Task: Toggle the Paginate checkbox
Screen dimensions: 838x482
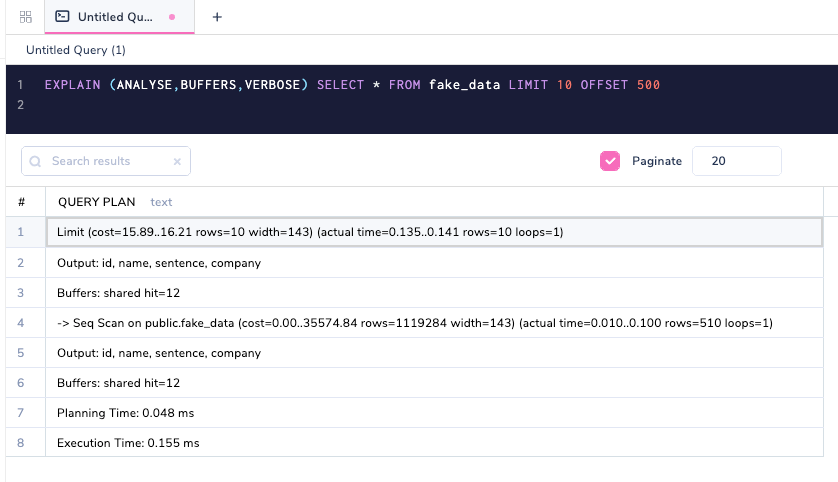Action: (609, 161)
